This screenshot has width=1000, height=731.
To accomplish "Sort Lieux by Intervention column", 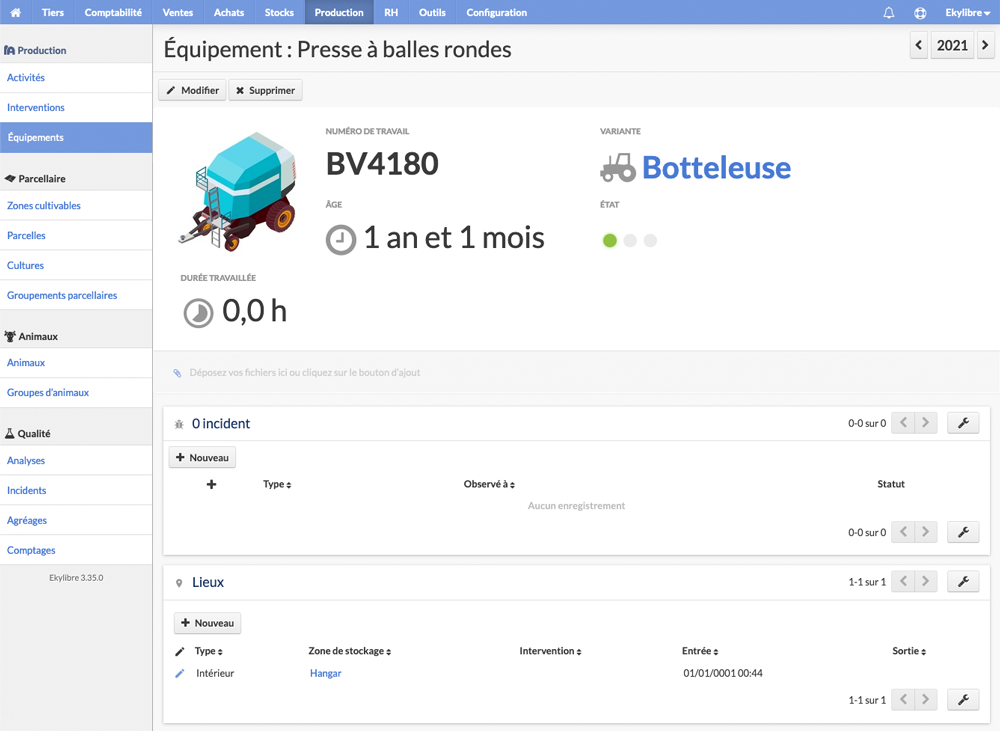I will tap(550, 651).
